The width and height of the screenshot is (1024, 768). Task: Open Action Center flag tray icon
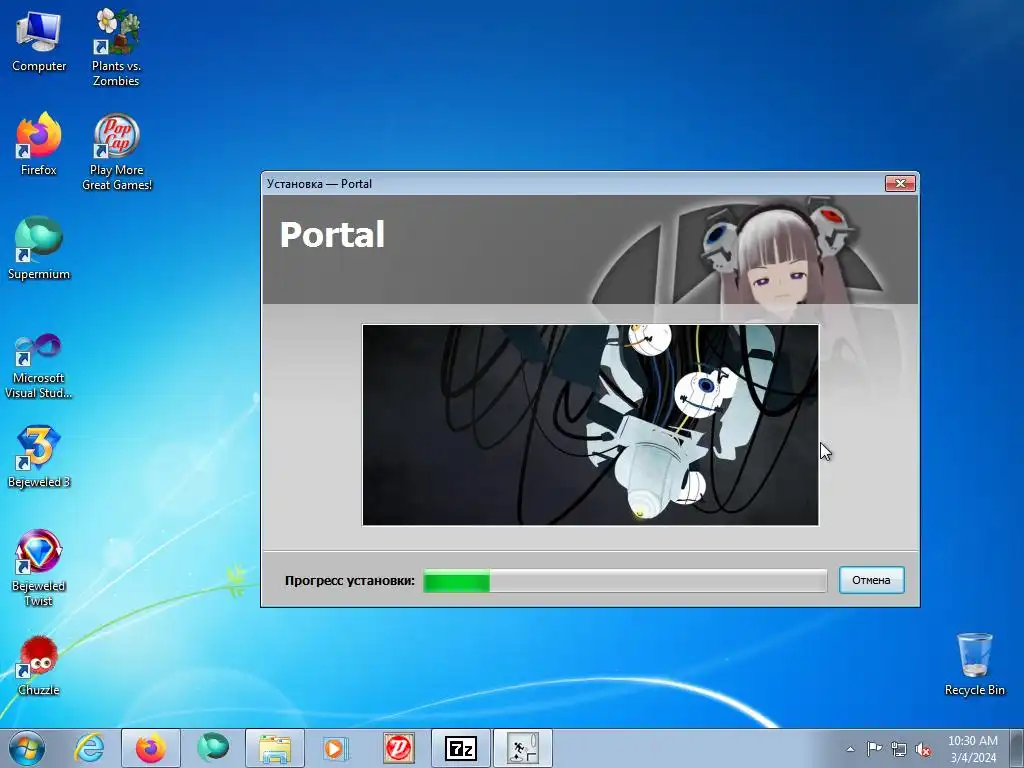coord(874,749)
